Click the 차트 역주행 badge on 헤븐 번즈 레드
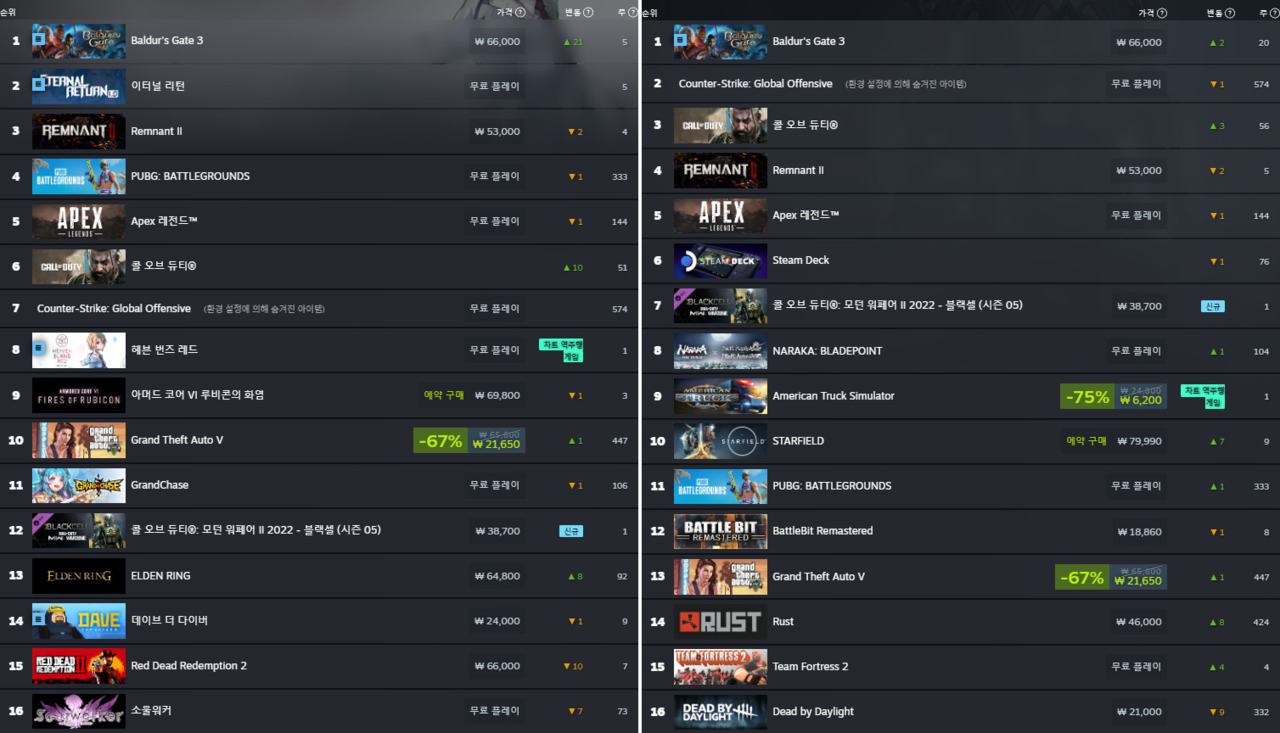1280x733 pixels. click(561, 350)
